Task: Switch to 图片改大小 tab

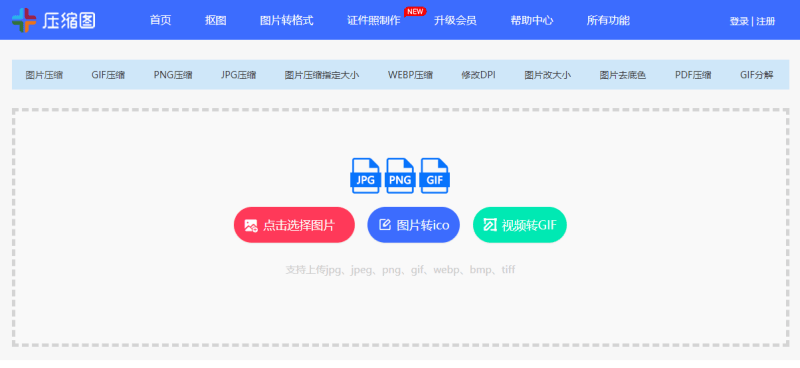Action: click(547, 75)
